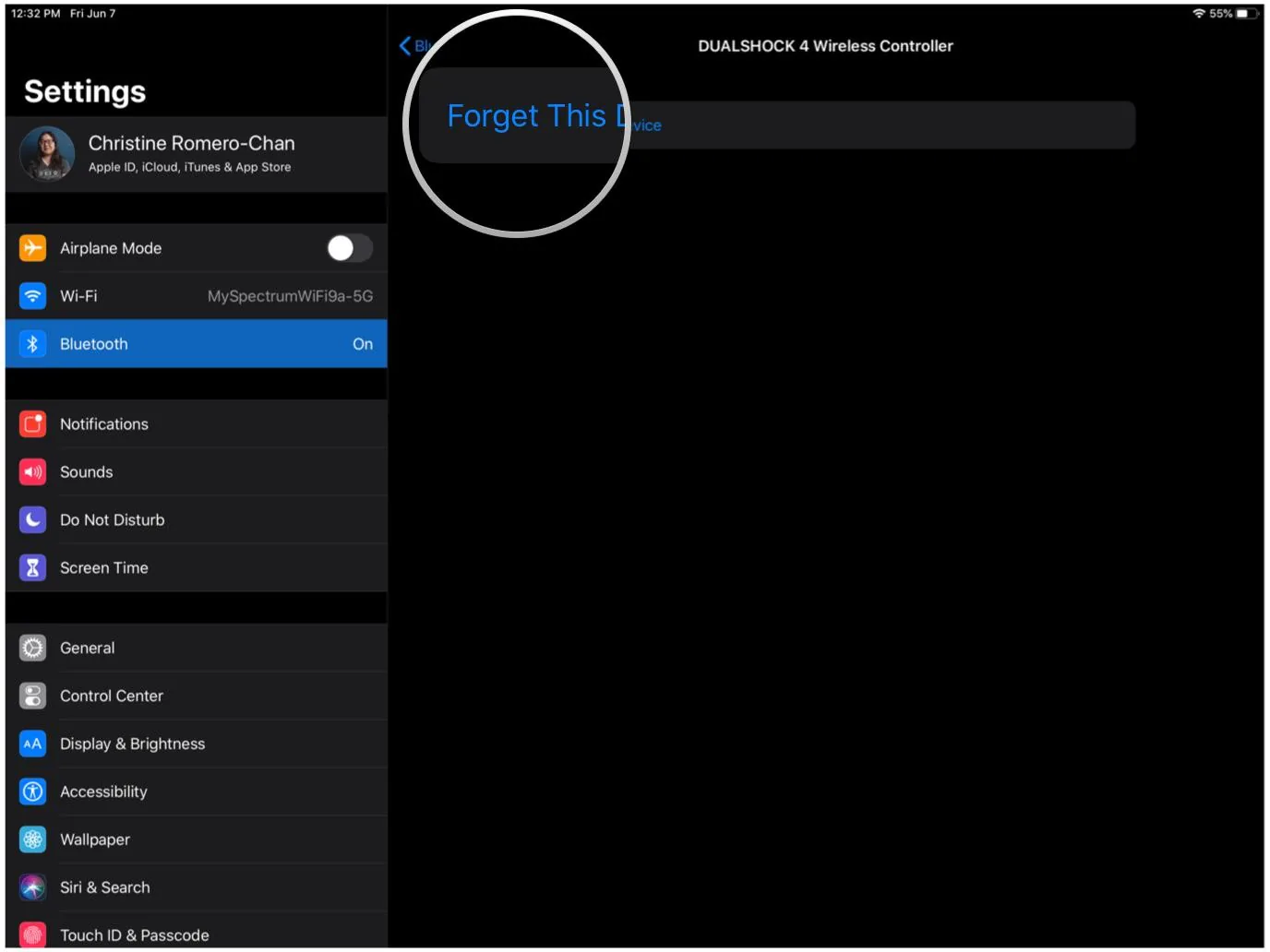Tap the profile photo of Christine Romero-Chan
The image size is (1270, 952).
[47, 154]
